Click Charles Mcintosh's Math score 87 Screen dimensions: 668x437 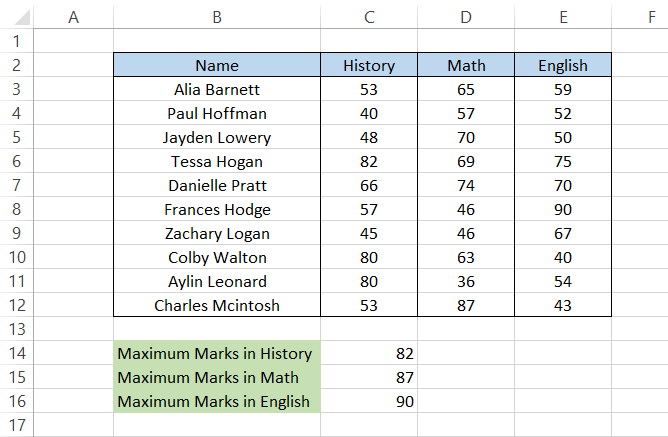coord(466,305)
